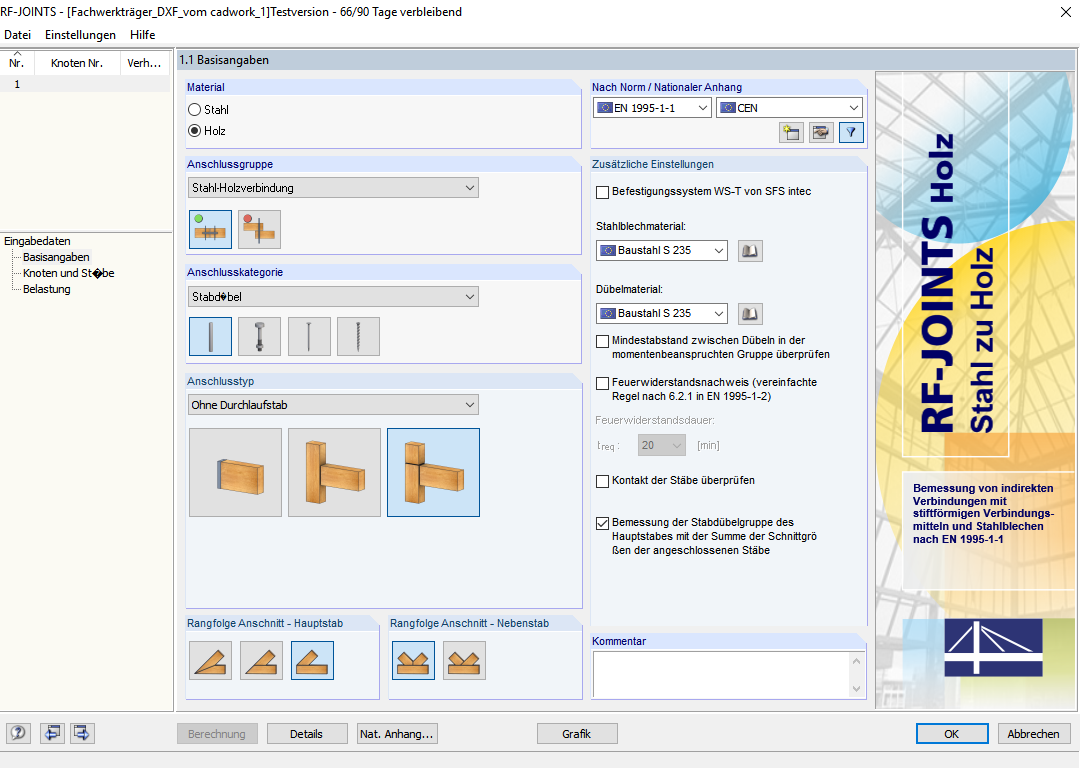The image size is (1080, 768).
Task: Enable Mindestabstand zwischen Dübeln check
Action: [x=603, y=341]
